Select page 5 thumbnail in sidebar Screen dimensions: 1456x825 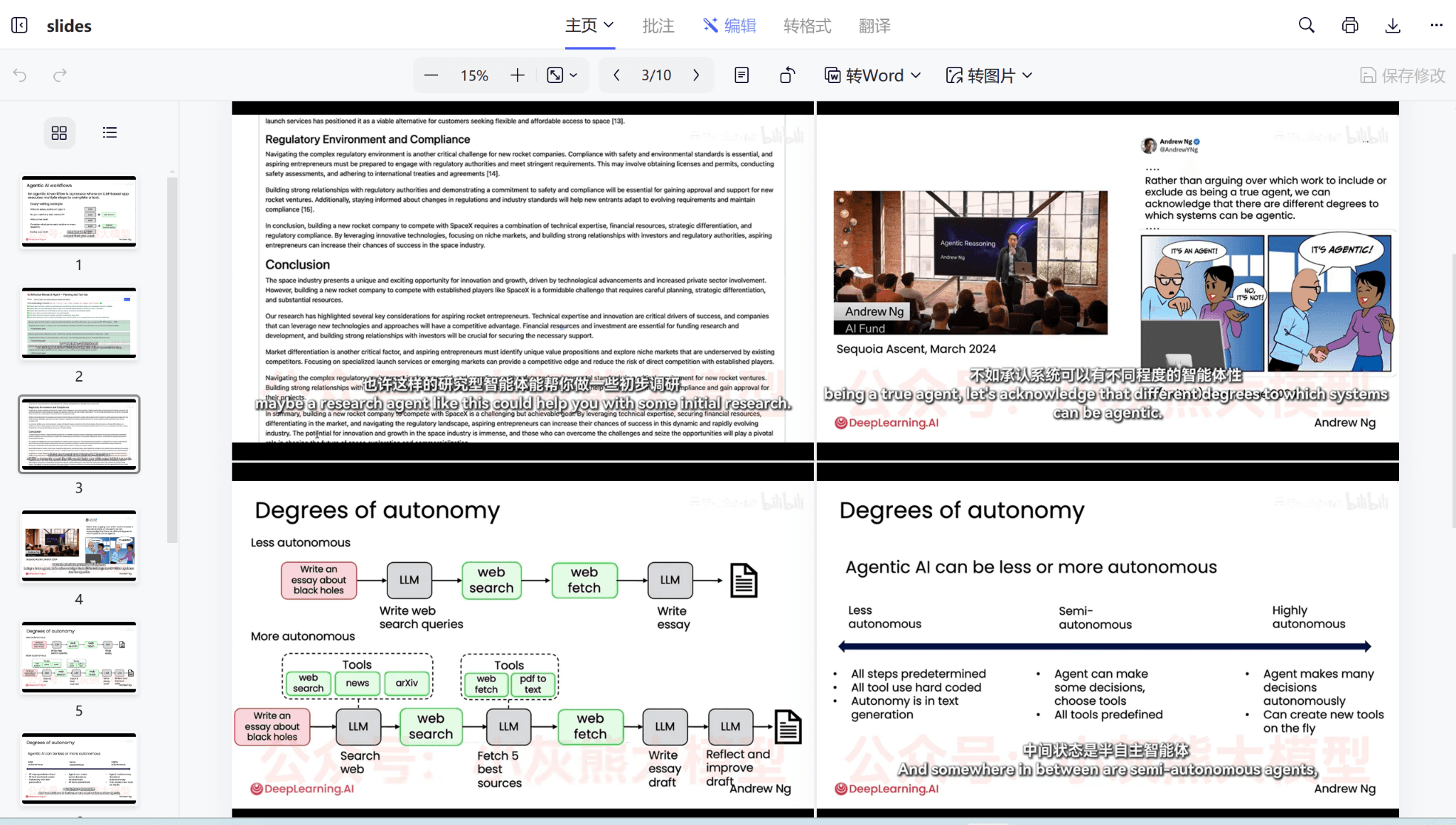pyautogui.click(x=79, y=657)
